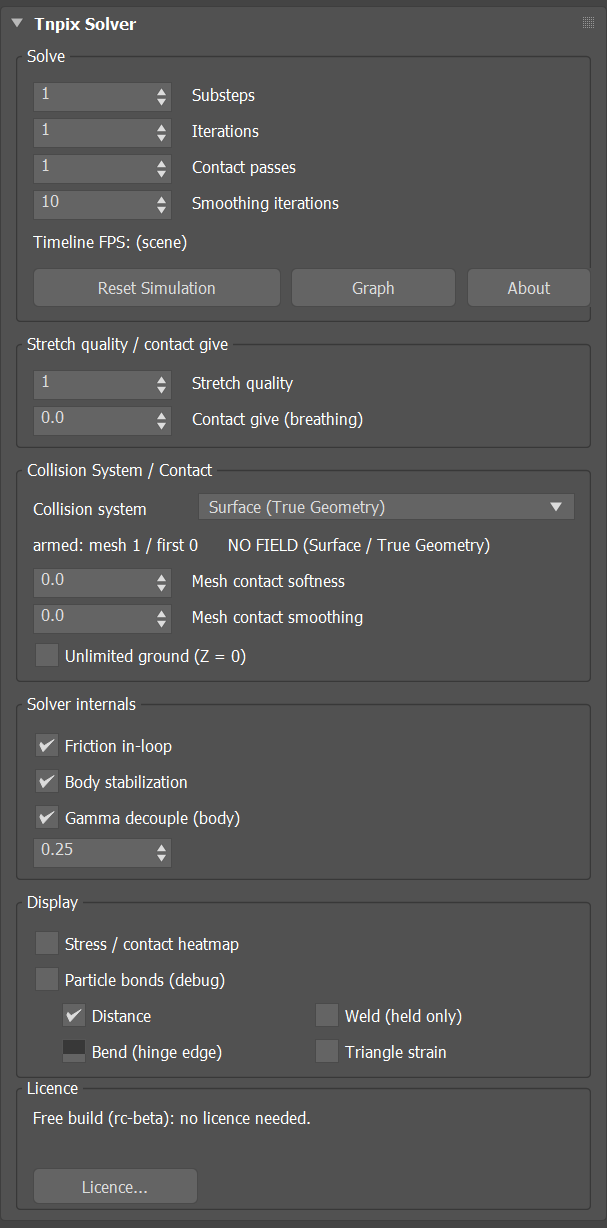607x1228 pixels.
Task: Enable Stress / contact heatmap checkbox
Action: point(46,944)
